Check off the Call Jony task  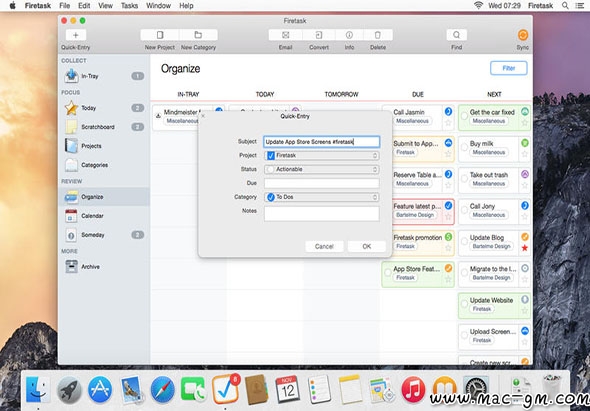pos(465,210)
